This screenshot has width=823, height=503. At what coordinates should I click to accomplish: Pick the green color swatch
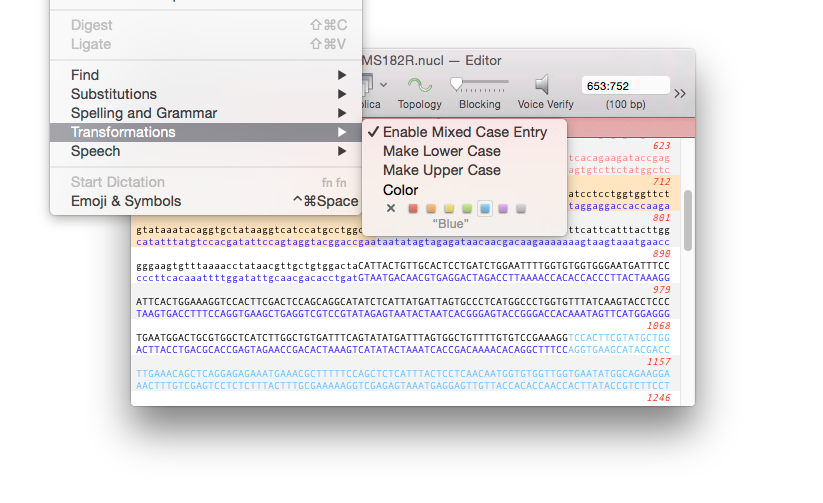tap(467, 208)
